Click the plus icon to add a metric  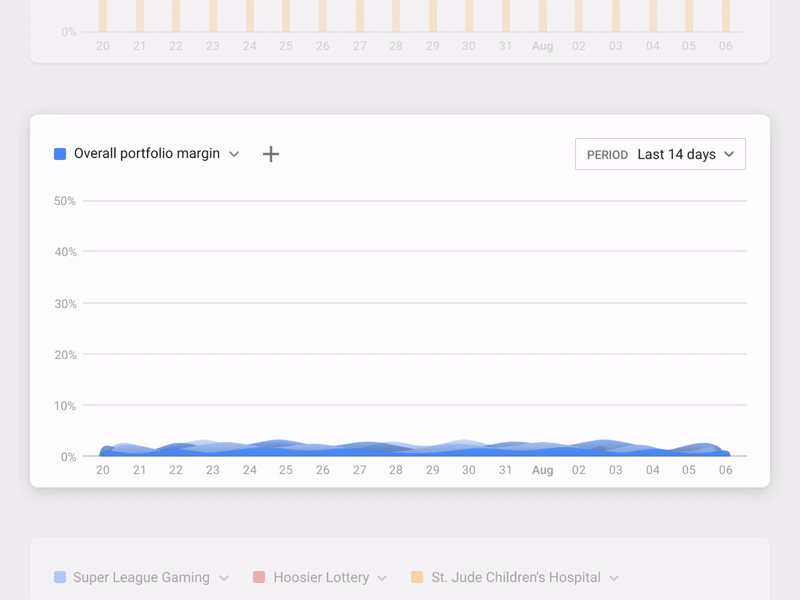(271, 154)
